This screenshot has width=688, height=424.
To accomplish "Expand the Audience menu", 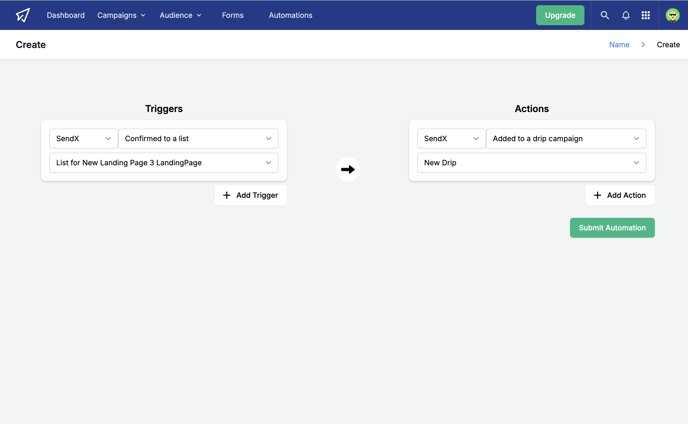I will coord(180,15).
